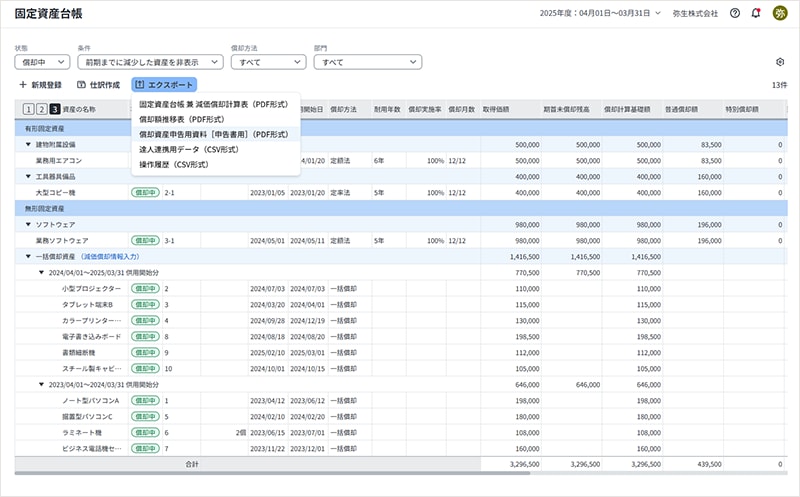This screenshot has height=497, width=800.
Task: Collapse 2023/04/01〜2024/03/31 供用開始分 group
Action: pyautogui.click(x=42, y=384)
